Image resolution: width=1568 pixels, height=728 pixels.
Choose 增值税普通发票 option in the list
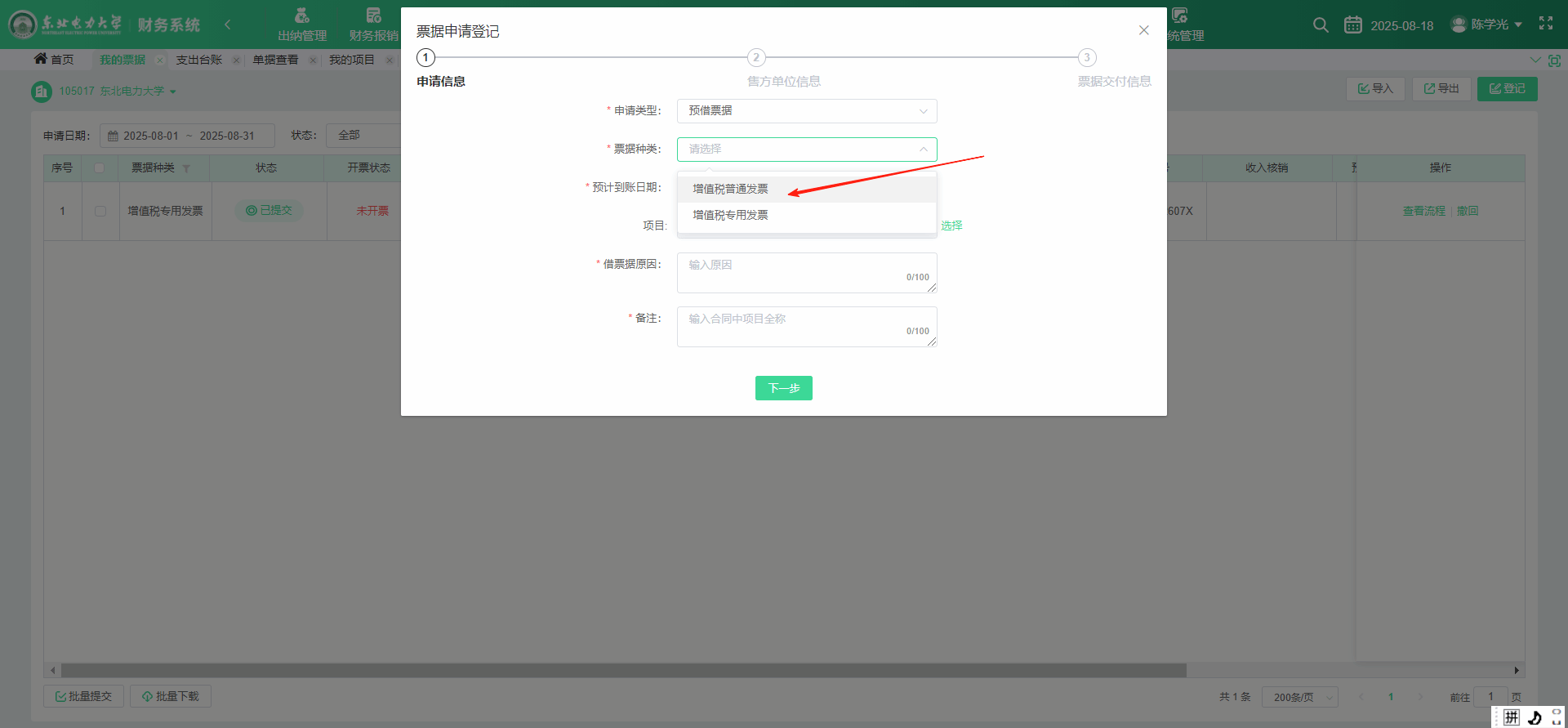click(730, 189)
